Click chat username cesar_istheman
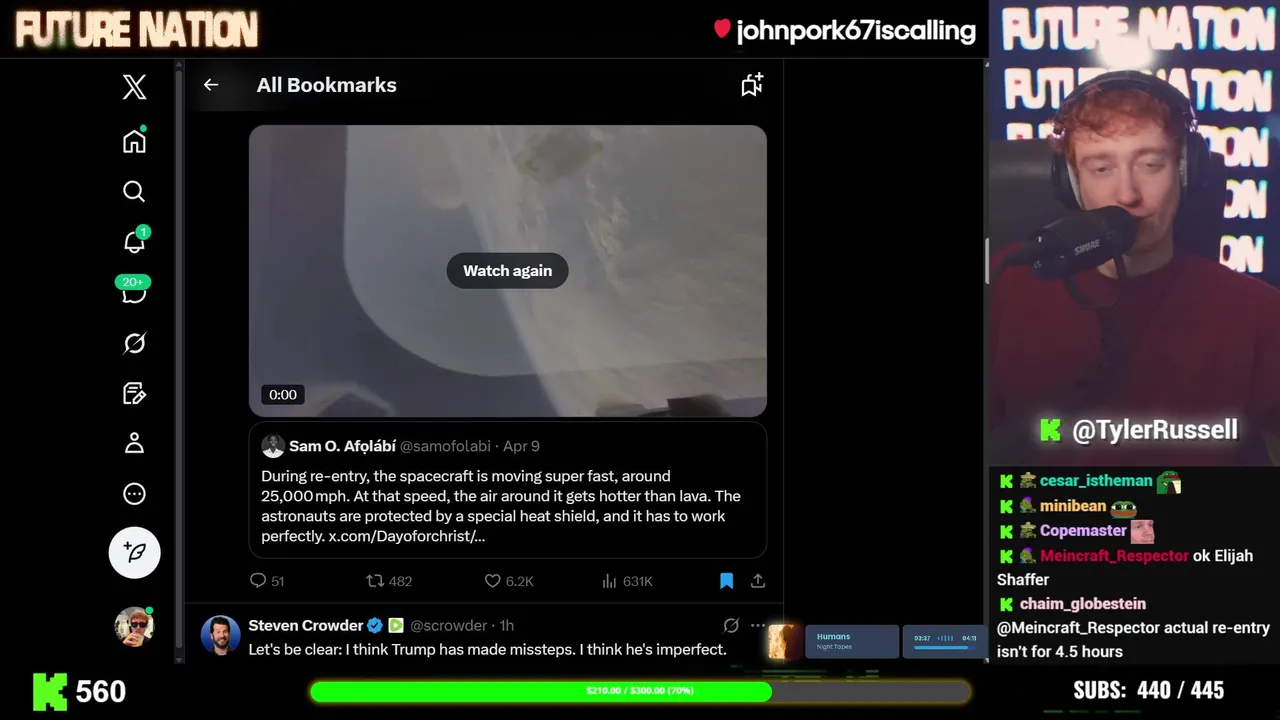Image resolution: width=1280 pixels, height=720 pixels. (1096, 481)
